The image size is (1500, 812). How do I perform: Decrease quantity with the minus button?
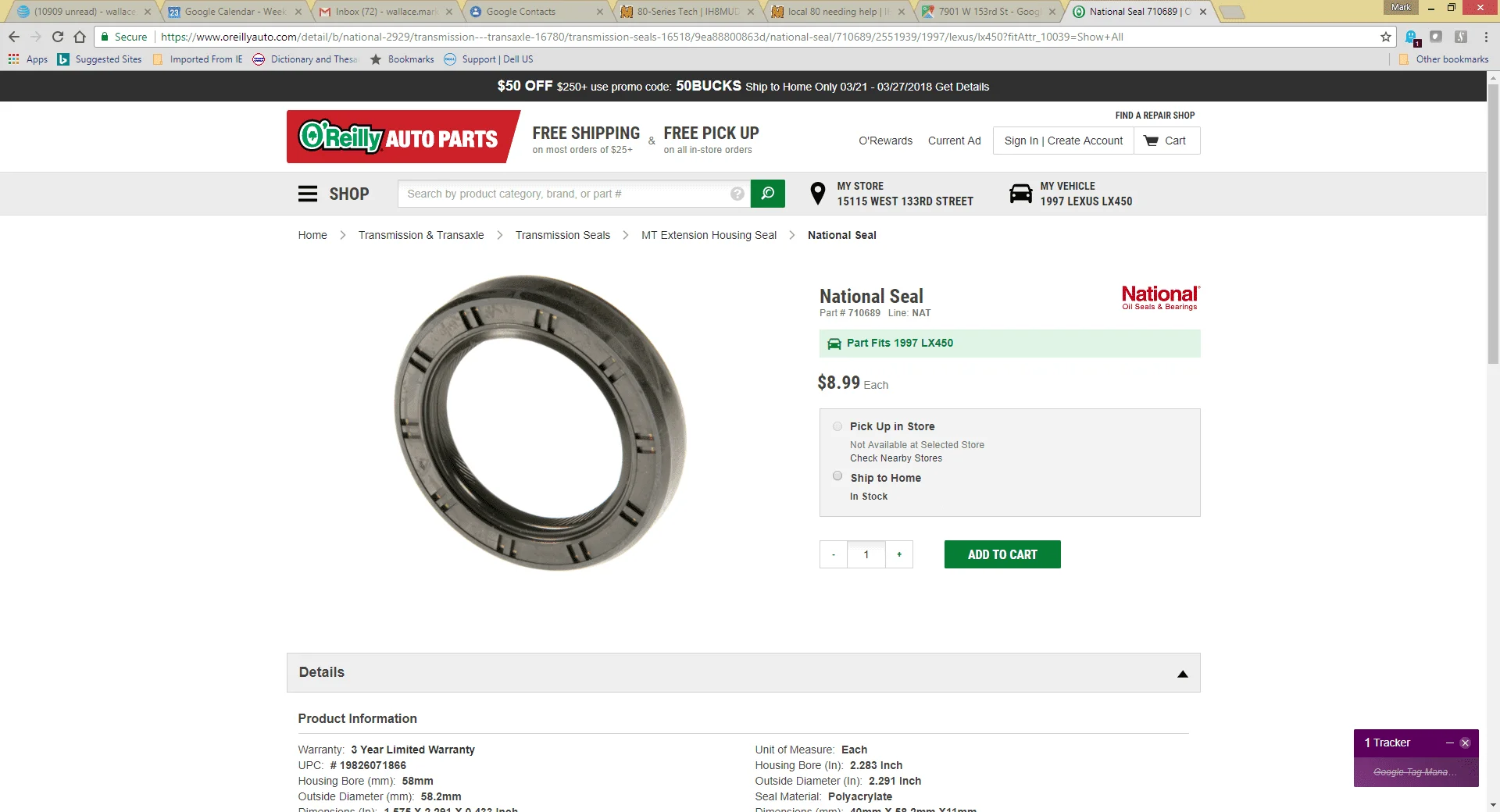click(834, 554)
